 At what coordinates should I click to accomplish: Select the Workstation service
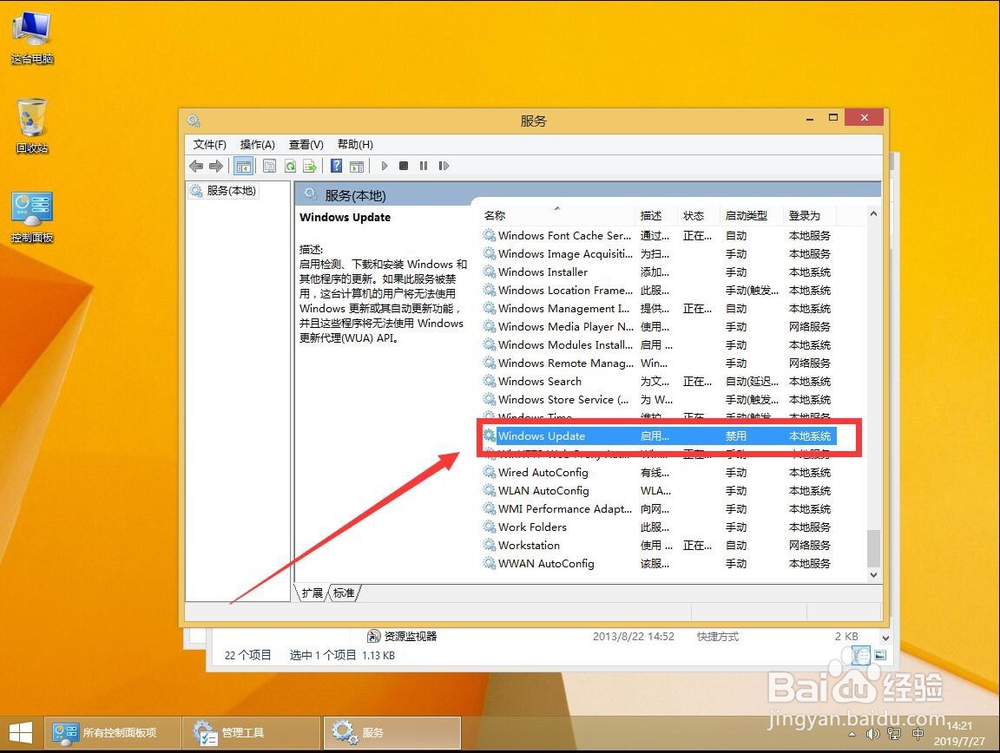(x=658, y=546)
